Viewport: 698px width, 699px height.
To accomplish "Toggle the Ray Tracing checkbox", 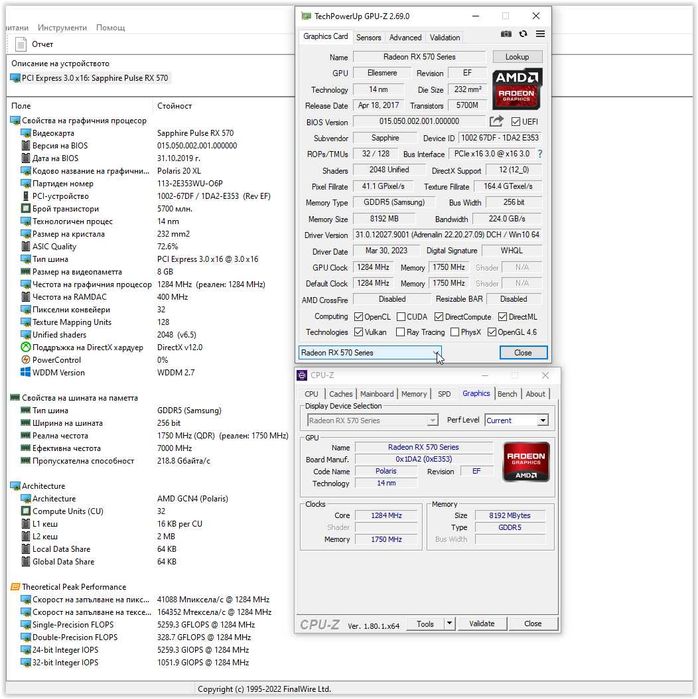I will [x=400, y=332].
